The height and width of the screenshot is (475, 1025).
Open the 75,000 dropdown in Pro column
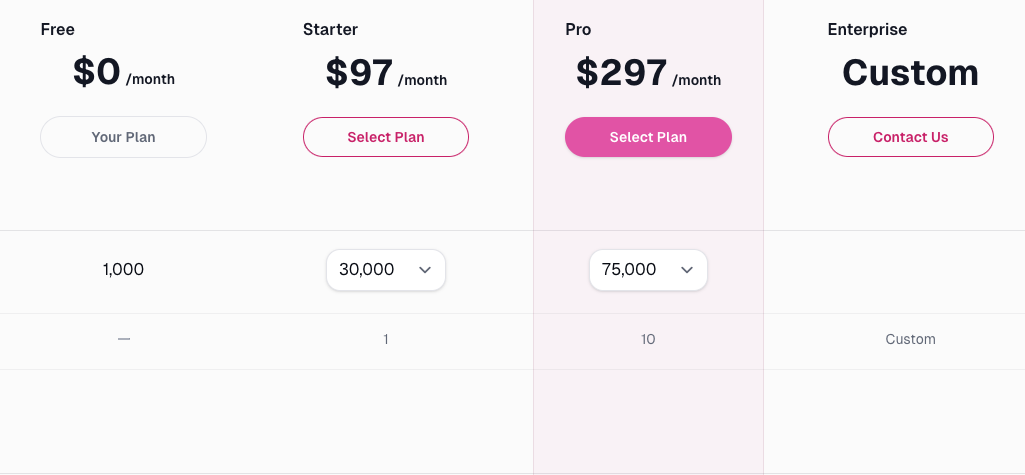click(648, 270)
